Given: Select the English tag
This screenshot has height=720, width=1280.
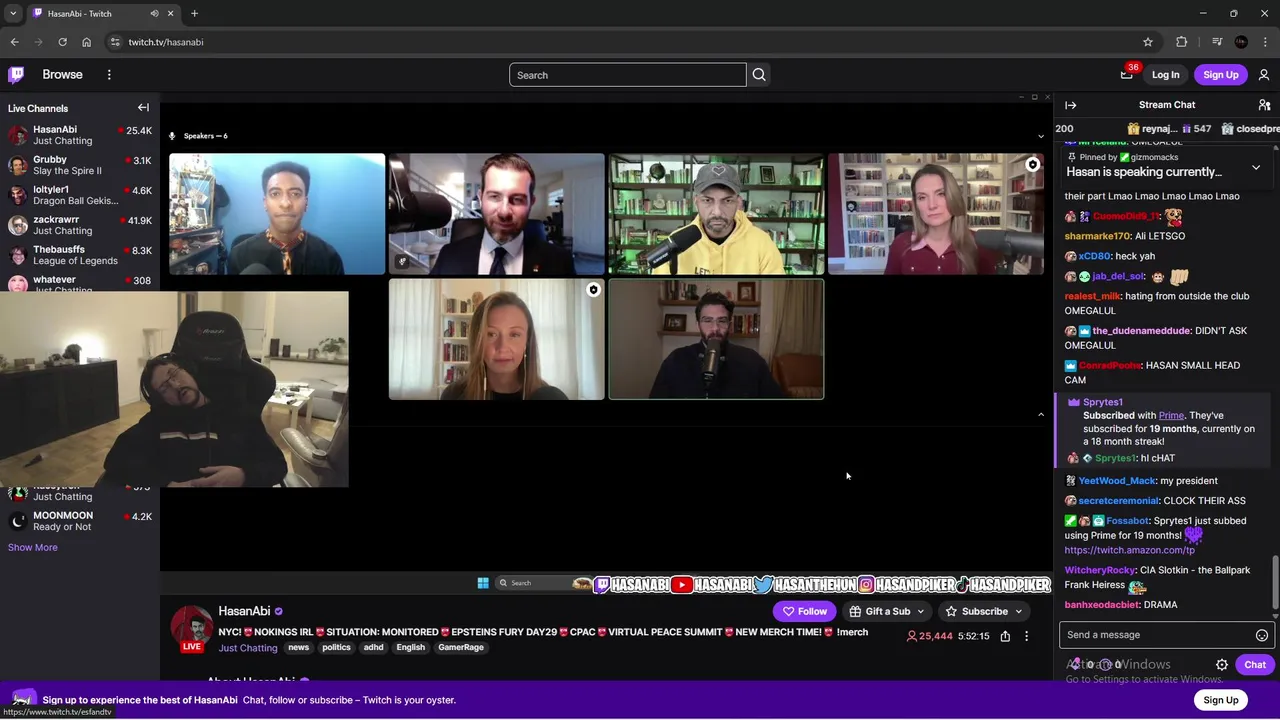Looking at the screenshot, I should (x=410, y=648).
